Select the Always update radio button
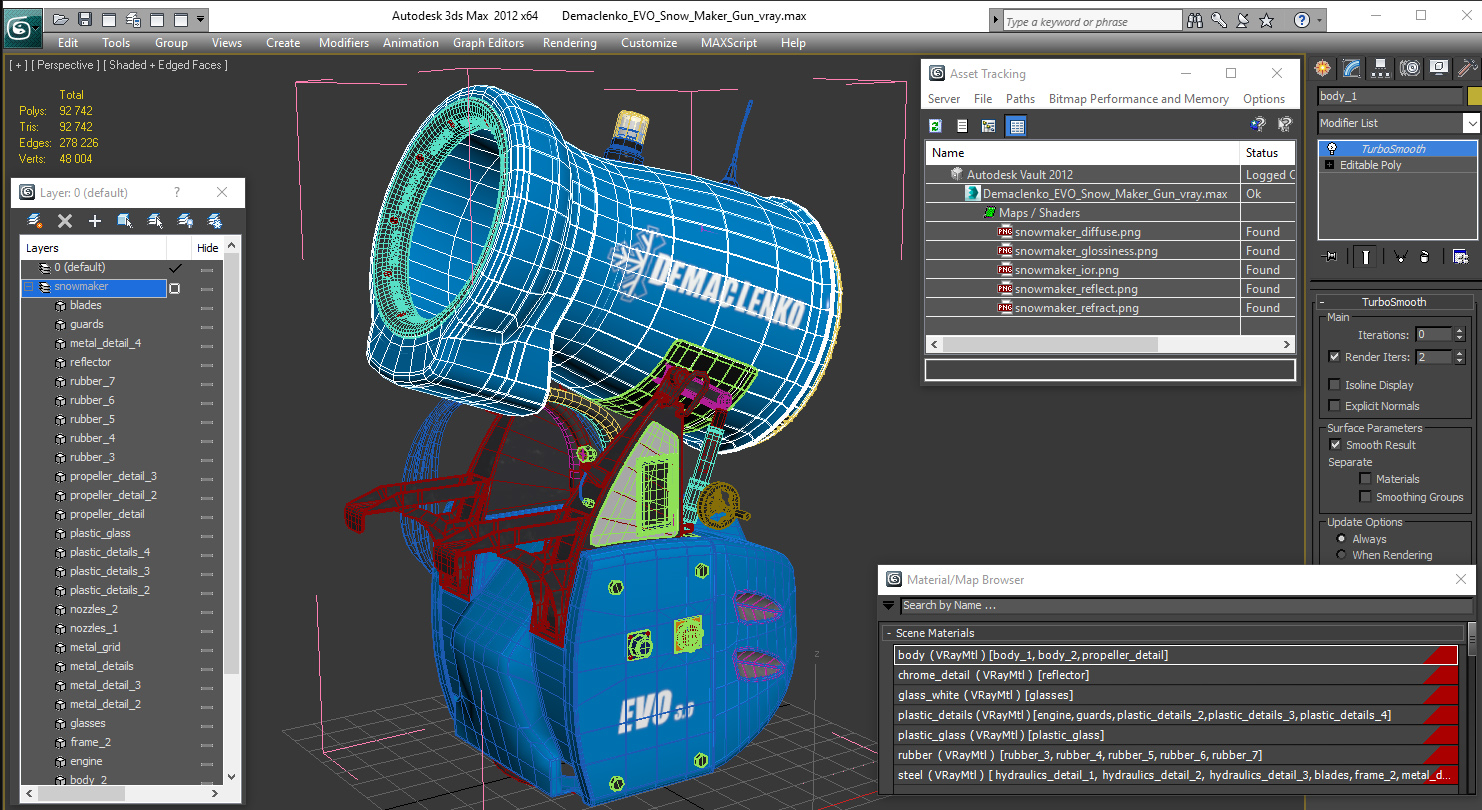This screenshot has height=810, width=1482. [1341, 539]
